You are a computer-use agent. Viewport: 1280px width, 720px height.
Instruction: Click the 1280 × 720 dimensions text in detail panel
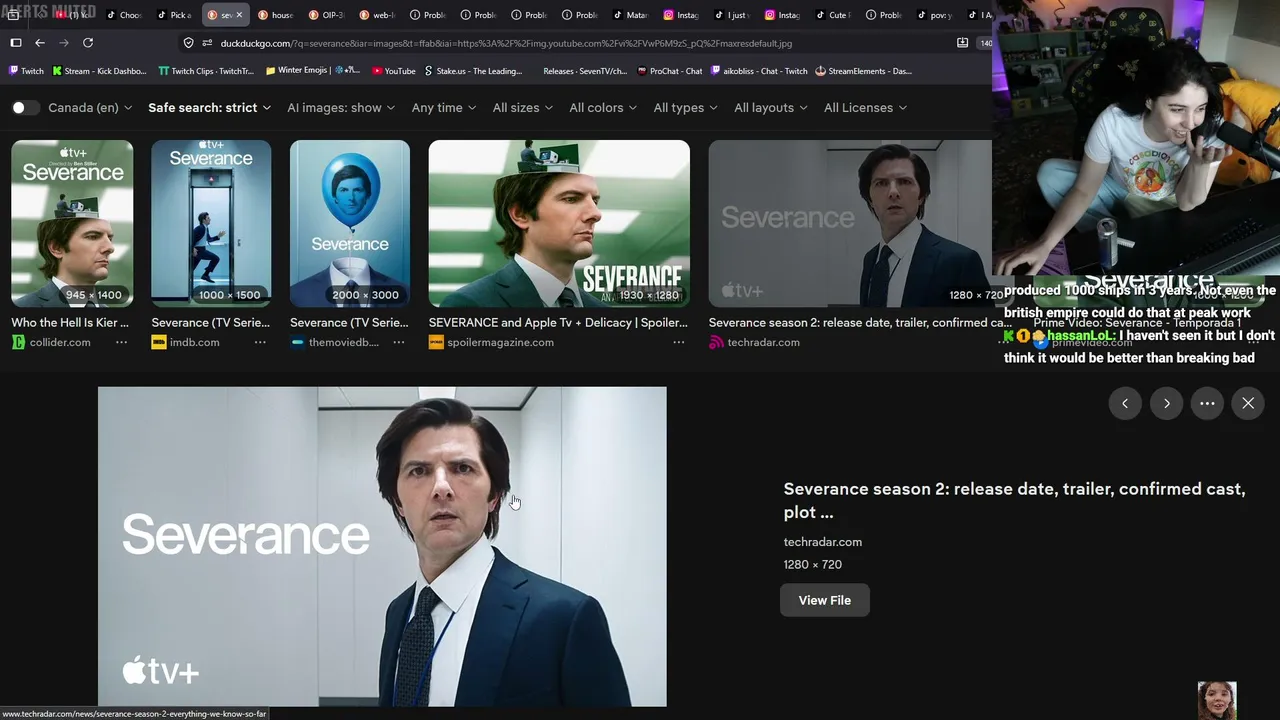point(813,565)
